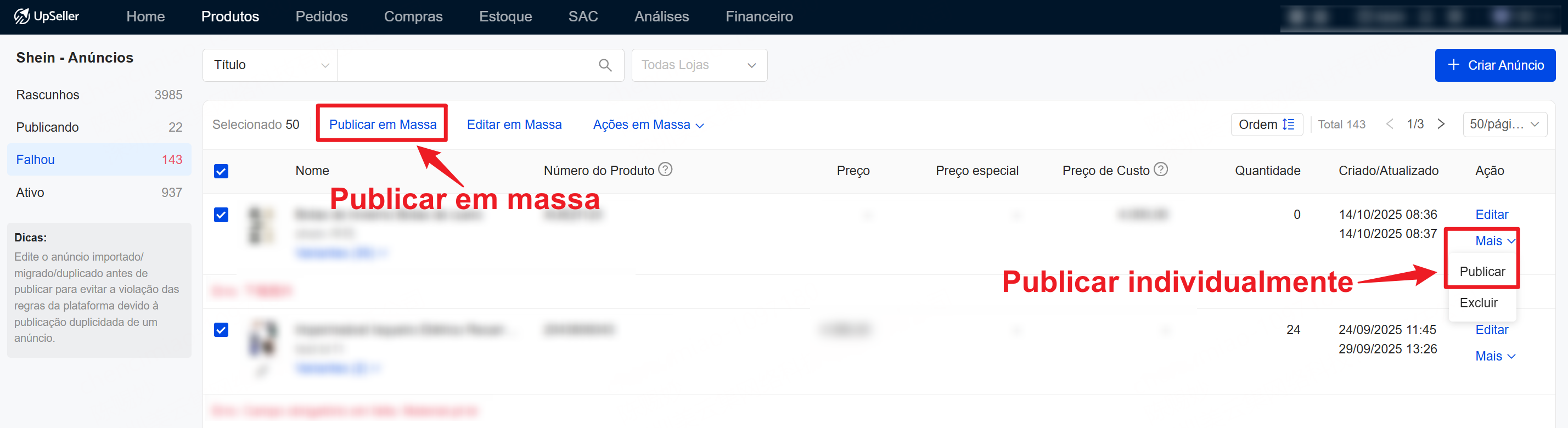Viewport: 1568px width, 428px height.
Task: Click the UpSeller logo
Action: (x=47, y=16)
